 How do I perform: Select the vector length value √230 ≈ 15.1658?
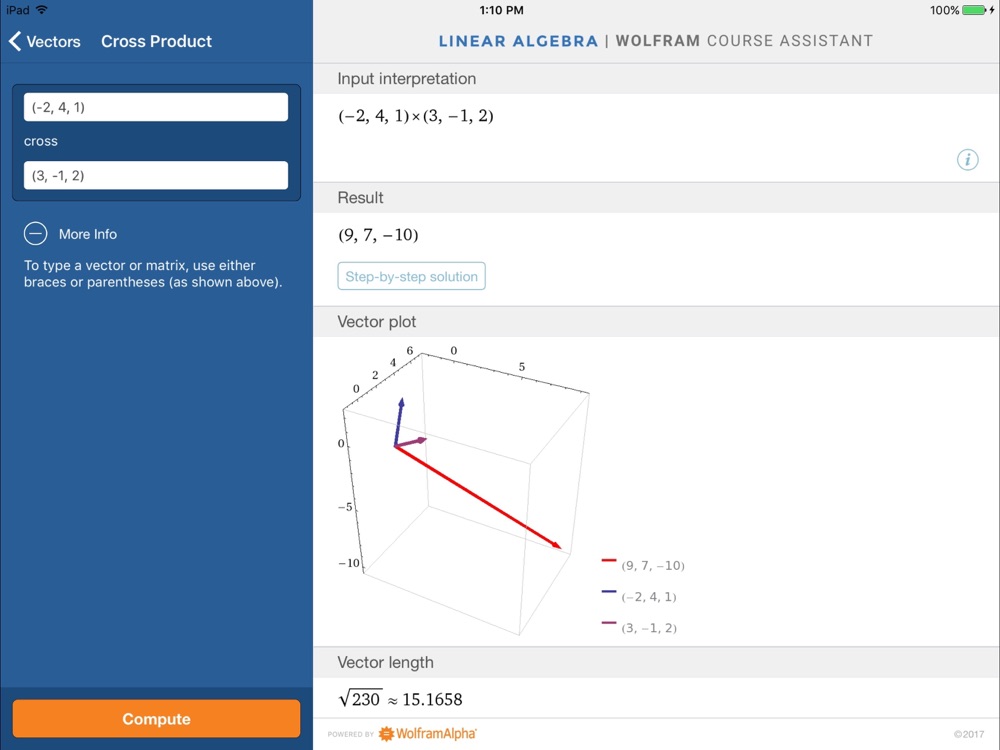[401, 699]
